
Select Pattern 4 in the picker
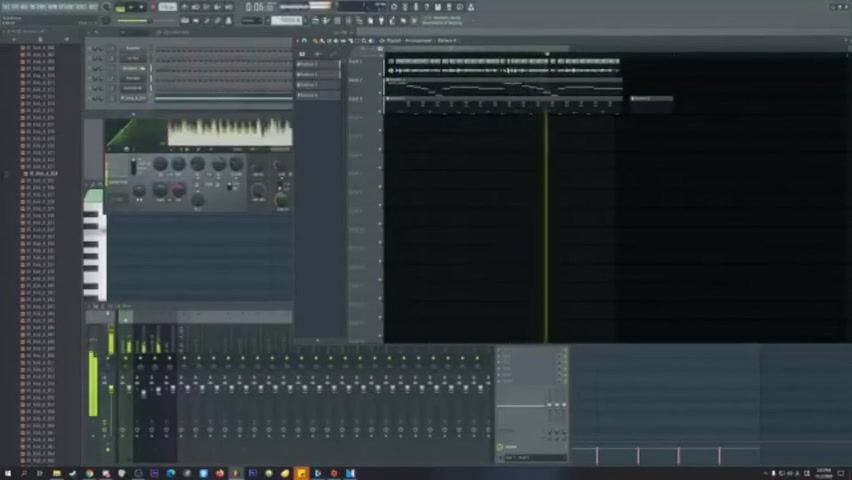point(318,95)
